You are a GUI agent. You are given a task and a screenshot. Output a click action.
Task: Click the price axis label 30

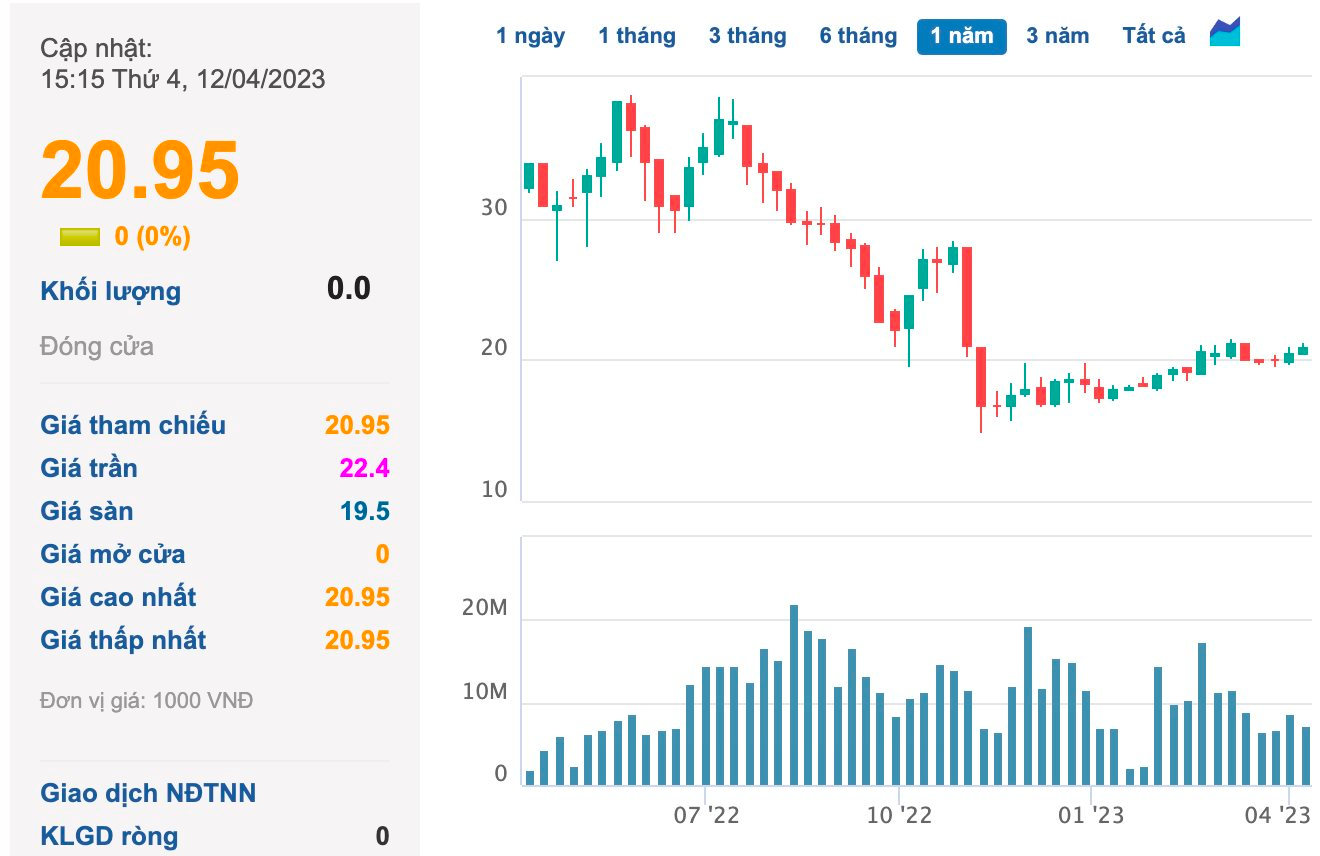[495, 209]
